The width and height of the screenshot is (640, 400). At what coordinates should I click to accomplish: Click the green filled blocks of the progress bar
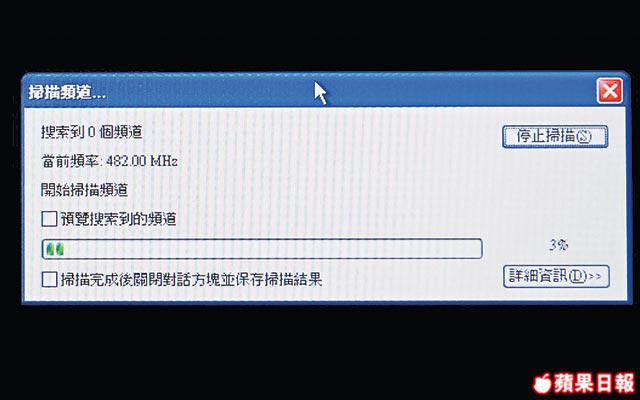[55, 249]
